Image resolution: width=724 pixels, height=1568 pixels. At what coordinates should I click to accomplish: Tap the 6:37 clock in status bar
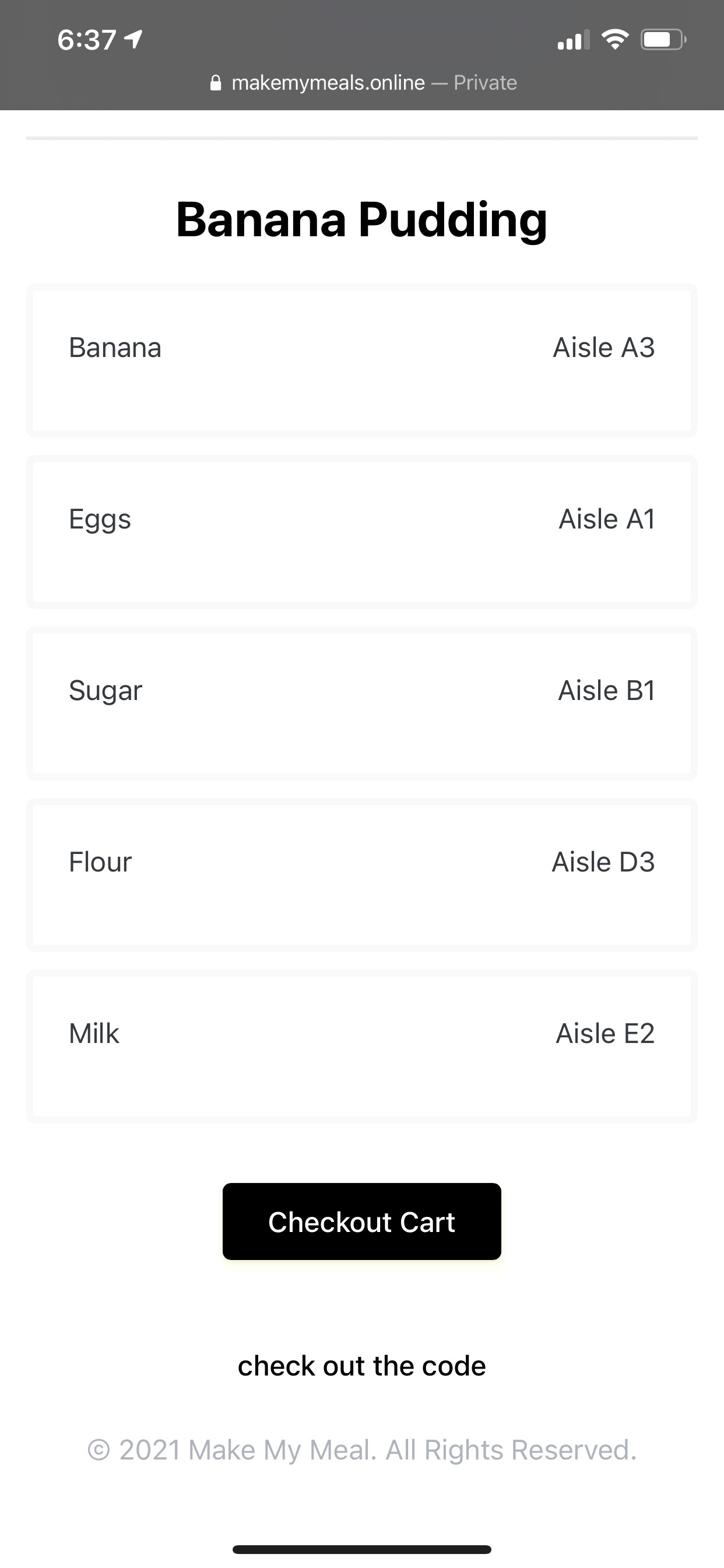(x=86, y=40)
